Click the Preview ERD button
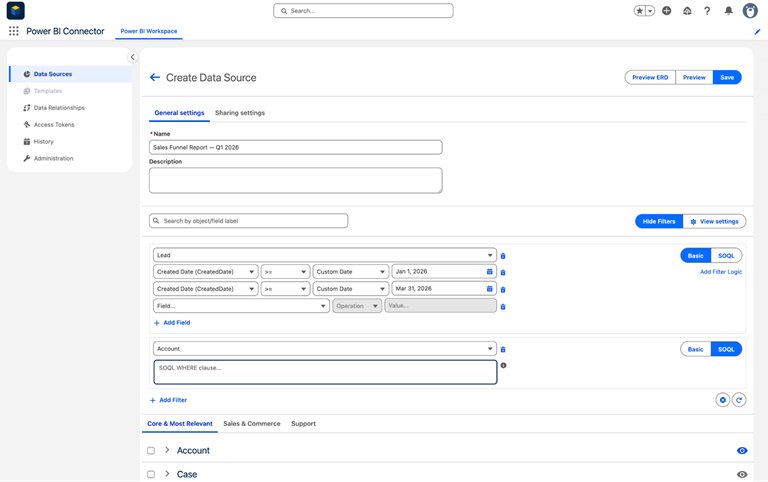The height and width of the screenshot is (482, 768). [x=650, y=77]
